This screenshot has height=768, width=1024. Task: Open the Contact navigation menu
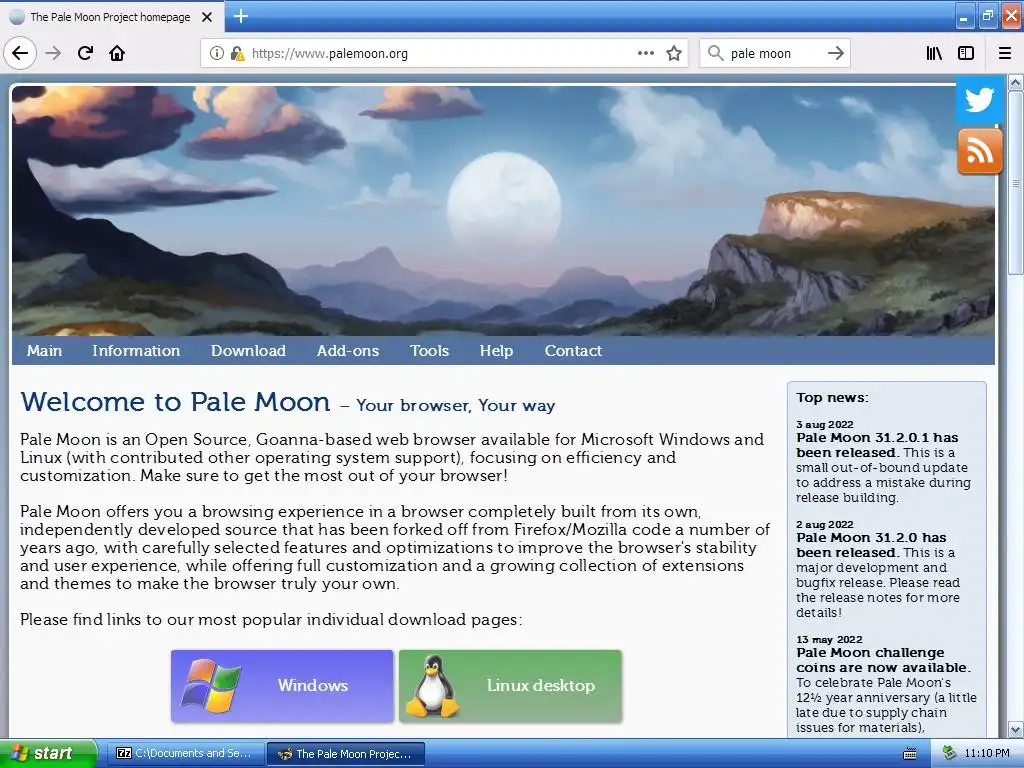[x=573, y=351]
